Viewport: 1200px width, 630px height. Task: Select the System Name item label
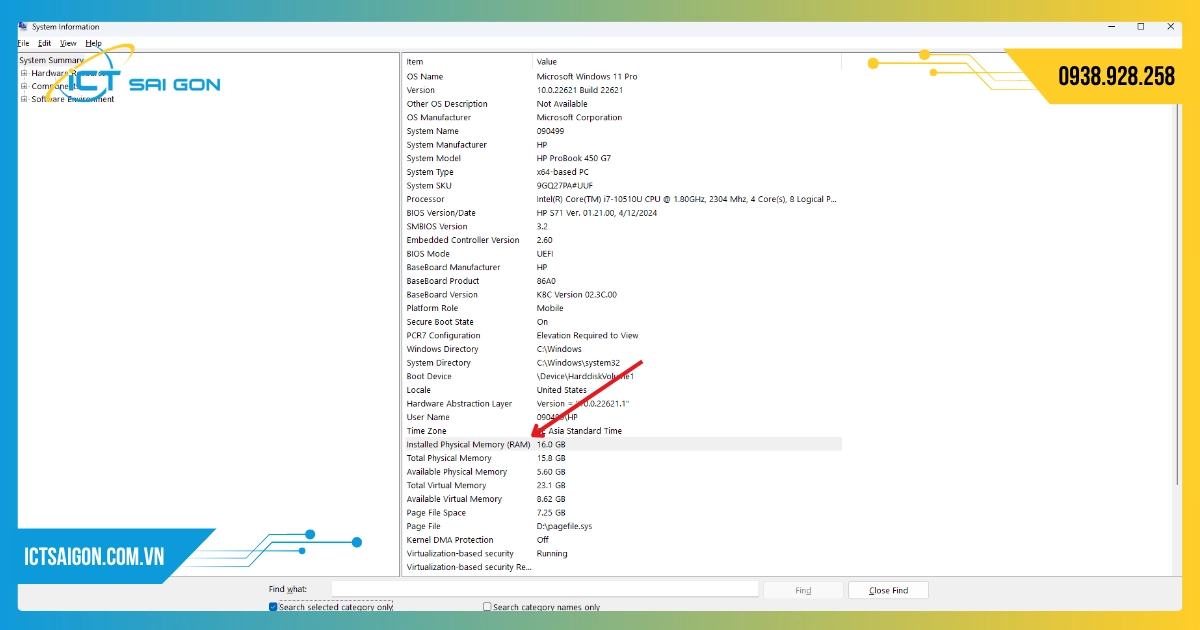tap(433, 131)
